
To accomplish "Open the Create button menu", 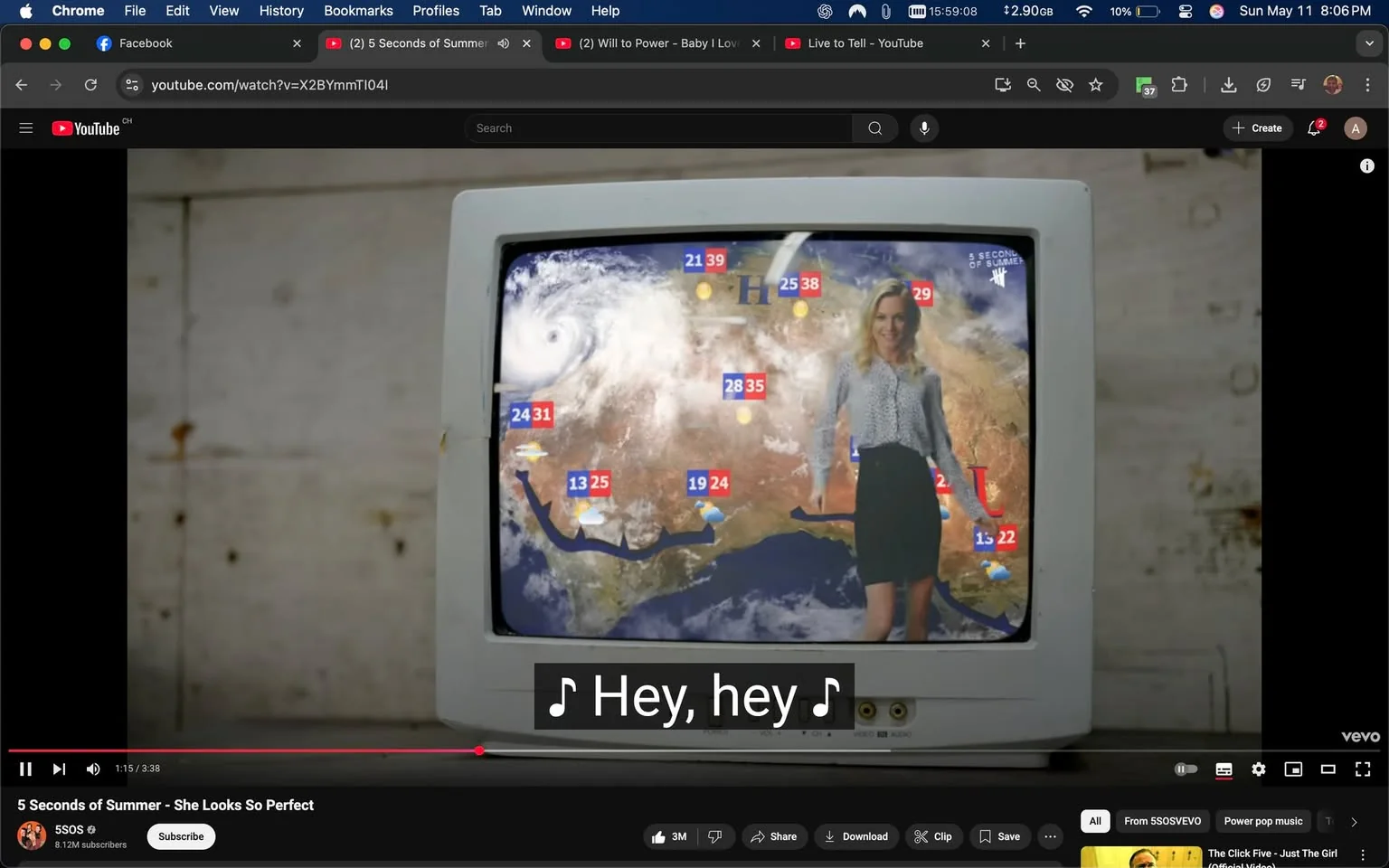I will [x=1257, y=128].
